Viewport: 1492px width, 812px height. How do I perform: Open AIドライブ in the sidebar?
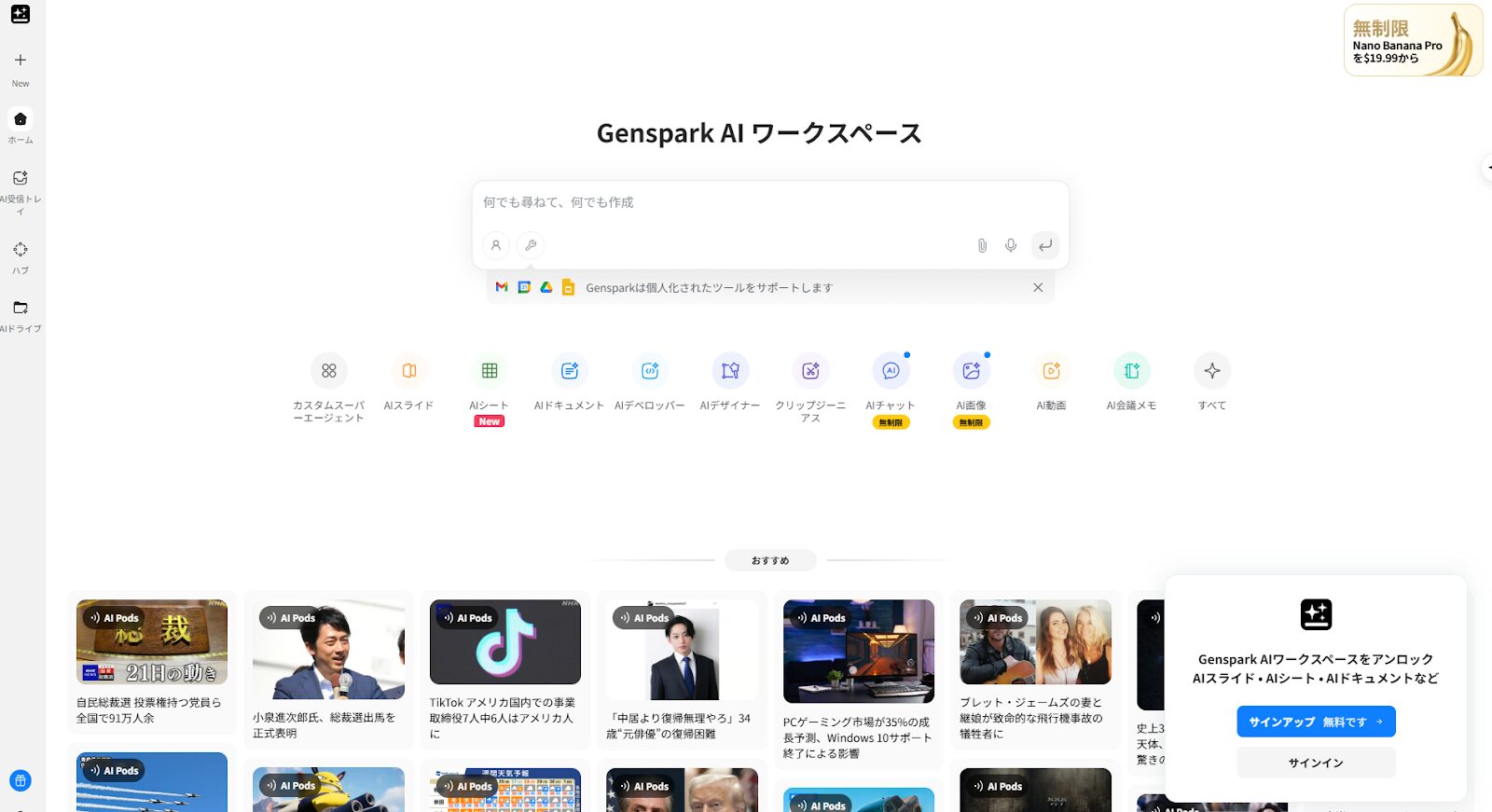click(x=21, y=308)
